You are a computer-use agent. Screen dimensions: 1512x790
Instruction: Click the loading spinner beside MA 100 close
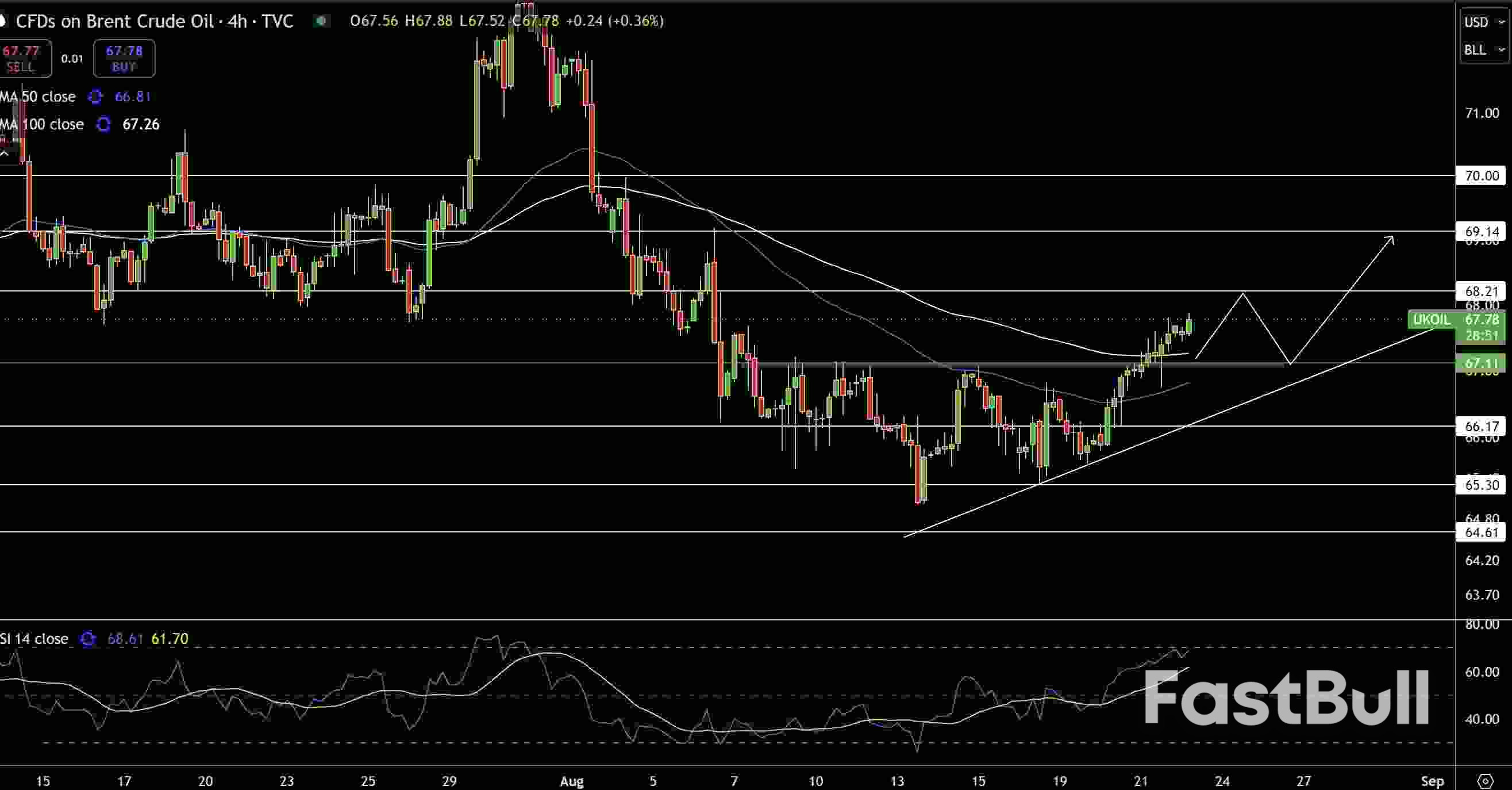click(x=103, y=125)
